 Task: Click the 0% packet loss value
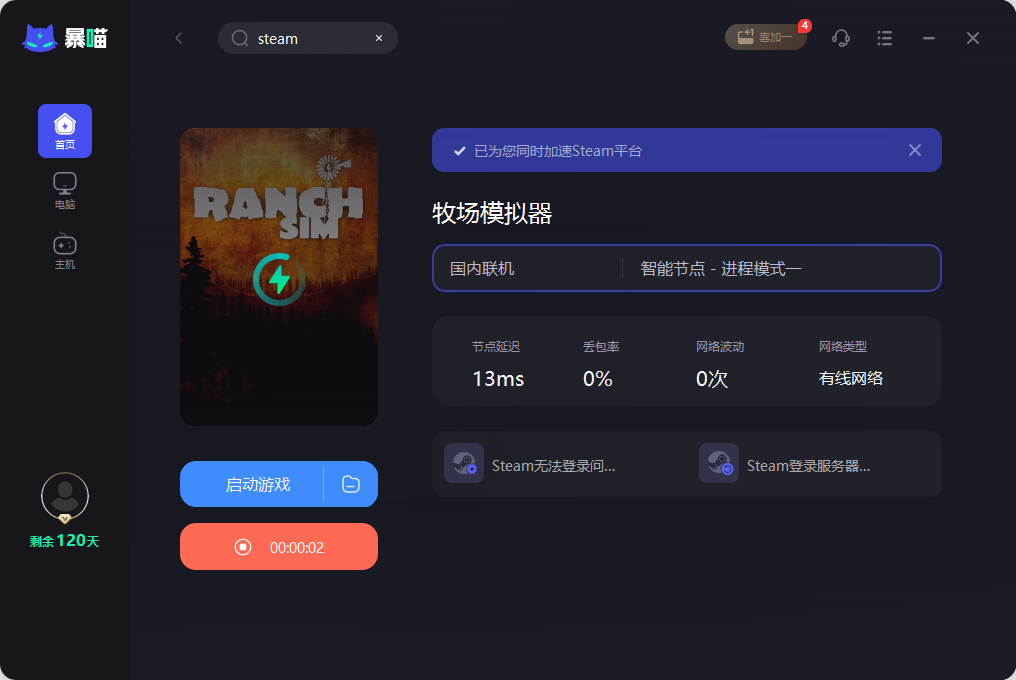pos(597,379)
